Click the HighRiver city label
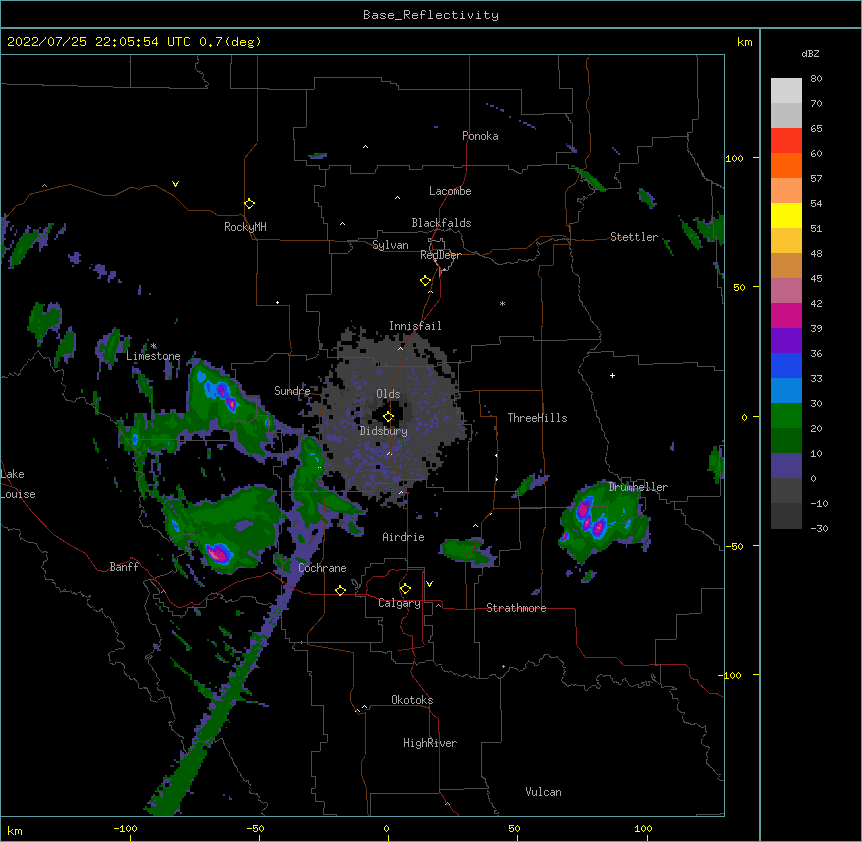The width and height of the screenshot is (862, 842). coord(430,743)
